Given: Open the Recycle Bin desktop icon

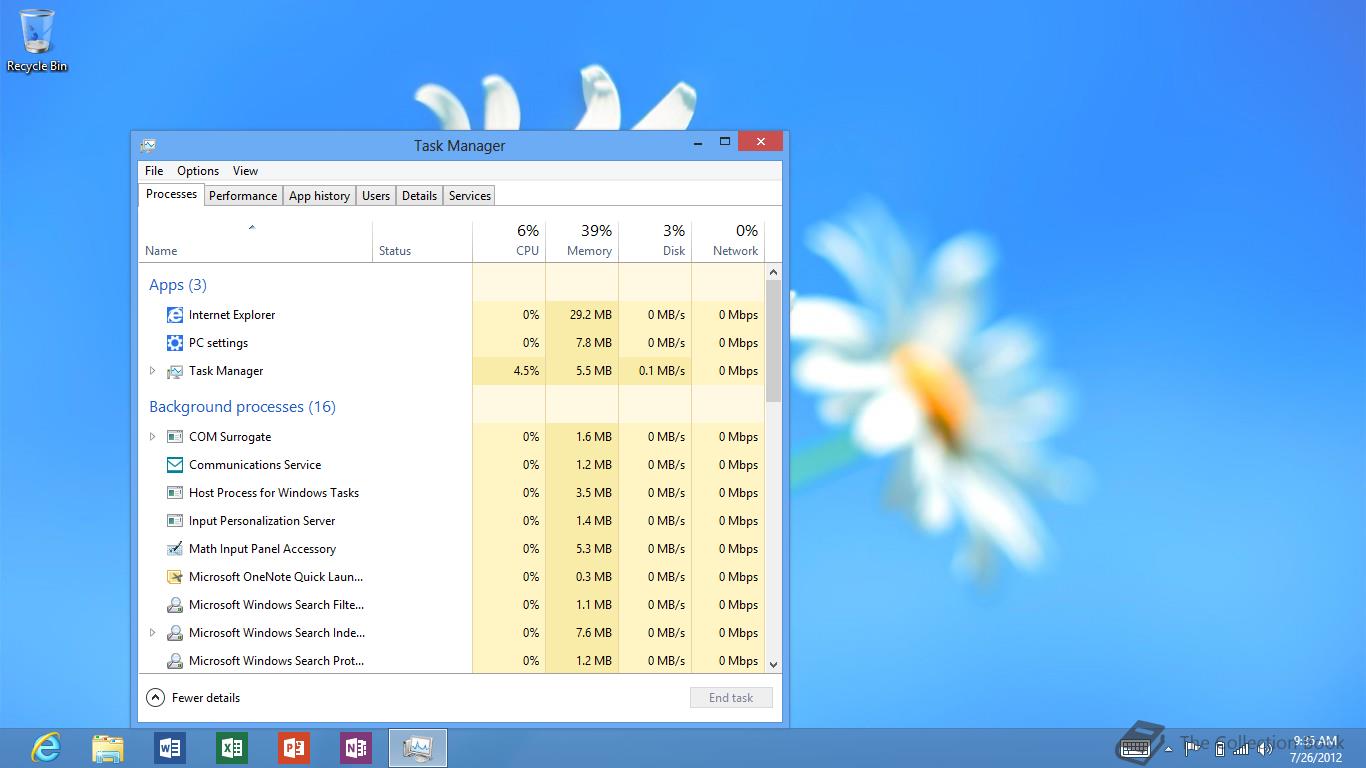Looking at the screenshot, I should click(x=37, y=41).
